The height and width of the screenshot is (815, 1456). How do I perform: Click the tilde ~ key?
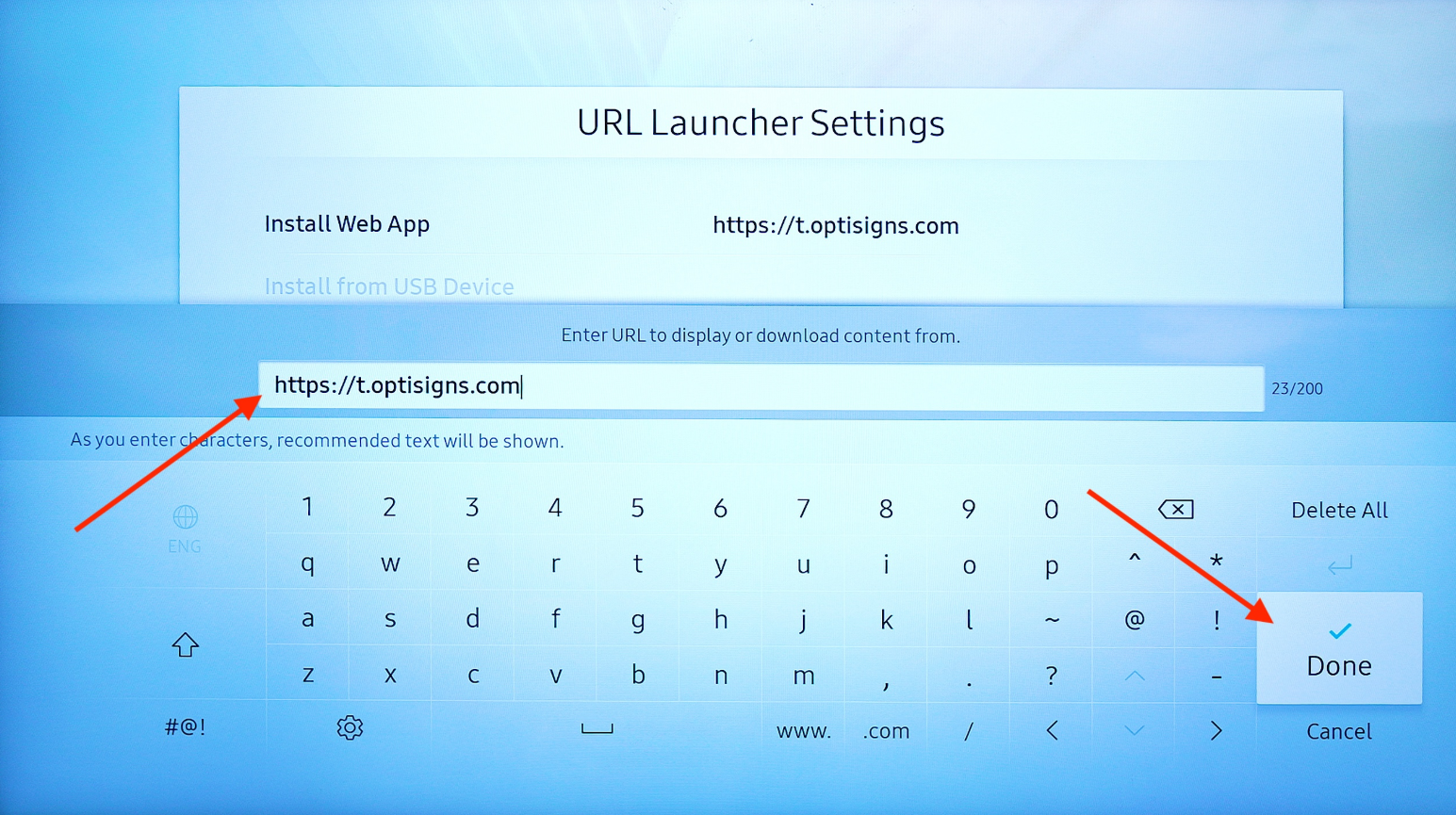[x=1052, y=620]
